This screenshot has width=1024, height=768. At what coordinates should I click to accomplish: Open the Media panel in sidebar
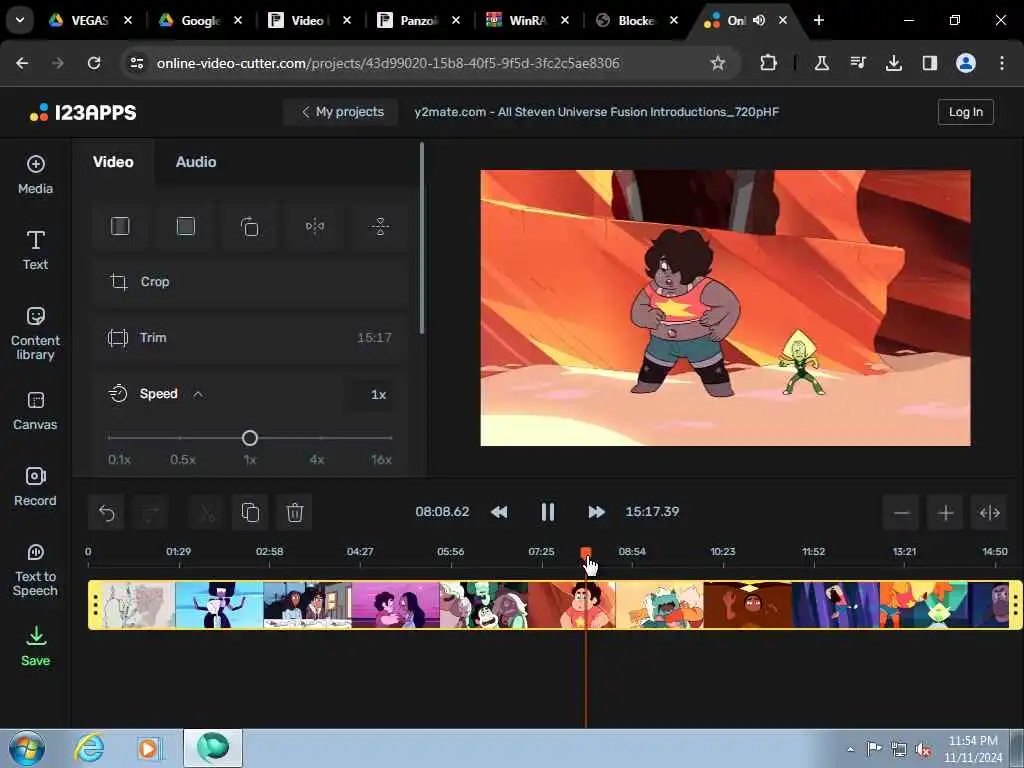click(x=35, y=175)
